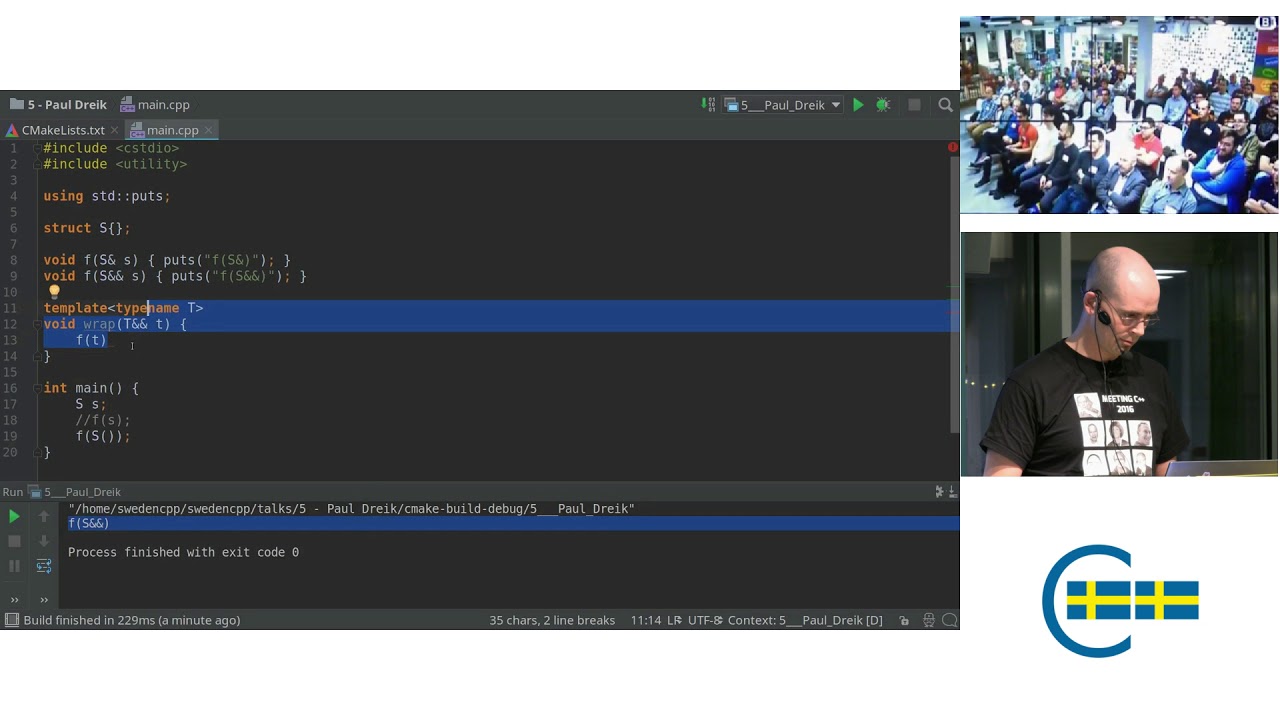Open the inspector hat icon in status bar
Viewport: 1280px width, 720px height.
(929, 620)
